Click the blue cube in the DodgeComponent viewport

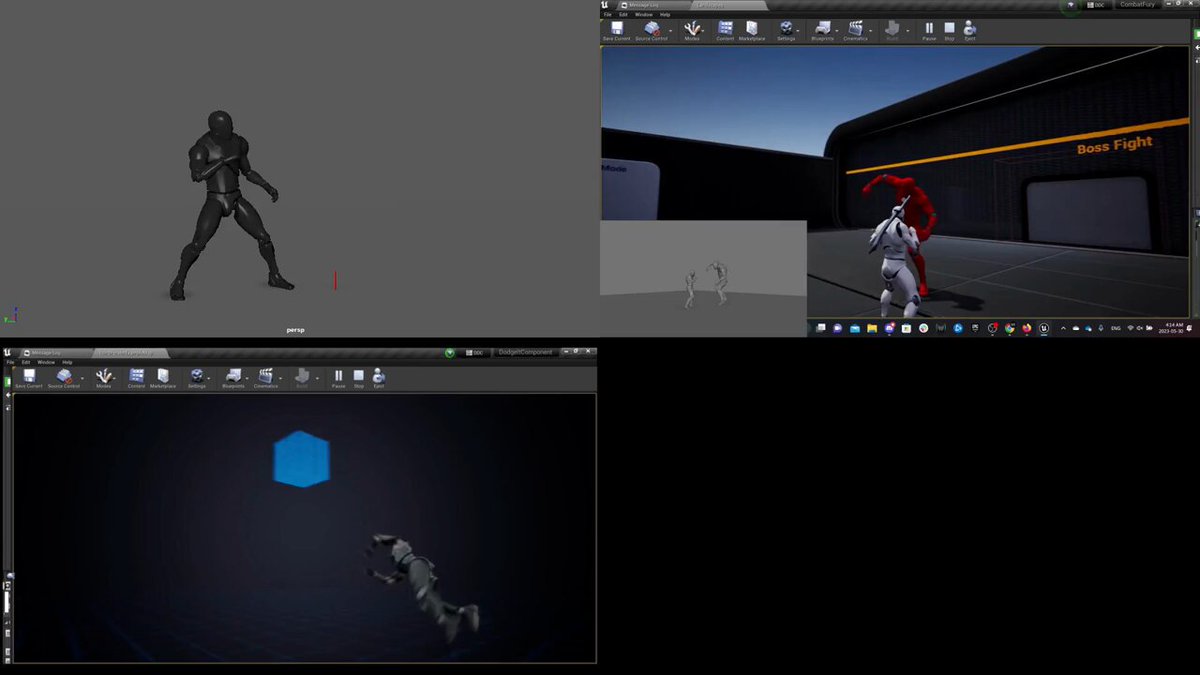coord(301,460)
